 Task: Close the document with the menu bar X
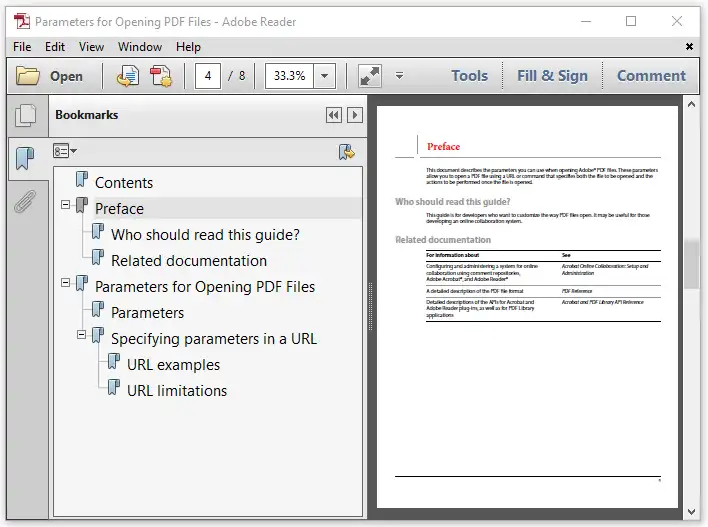click(x=689, y=46)
